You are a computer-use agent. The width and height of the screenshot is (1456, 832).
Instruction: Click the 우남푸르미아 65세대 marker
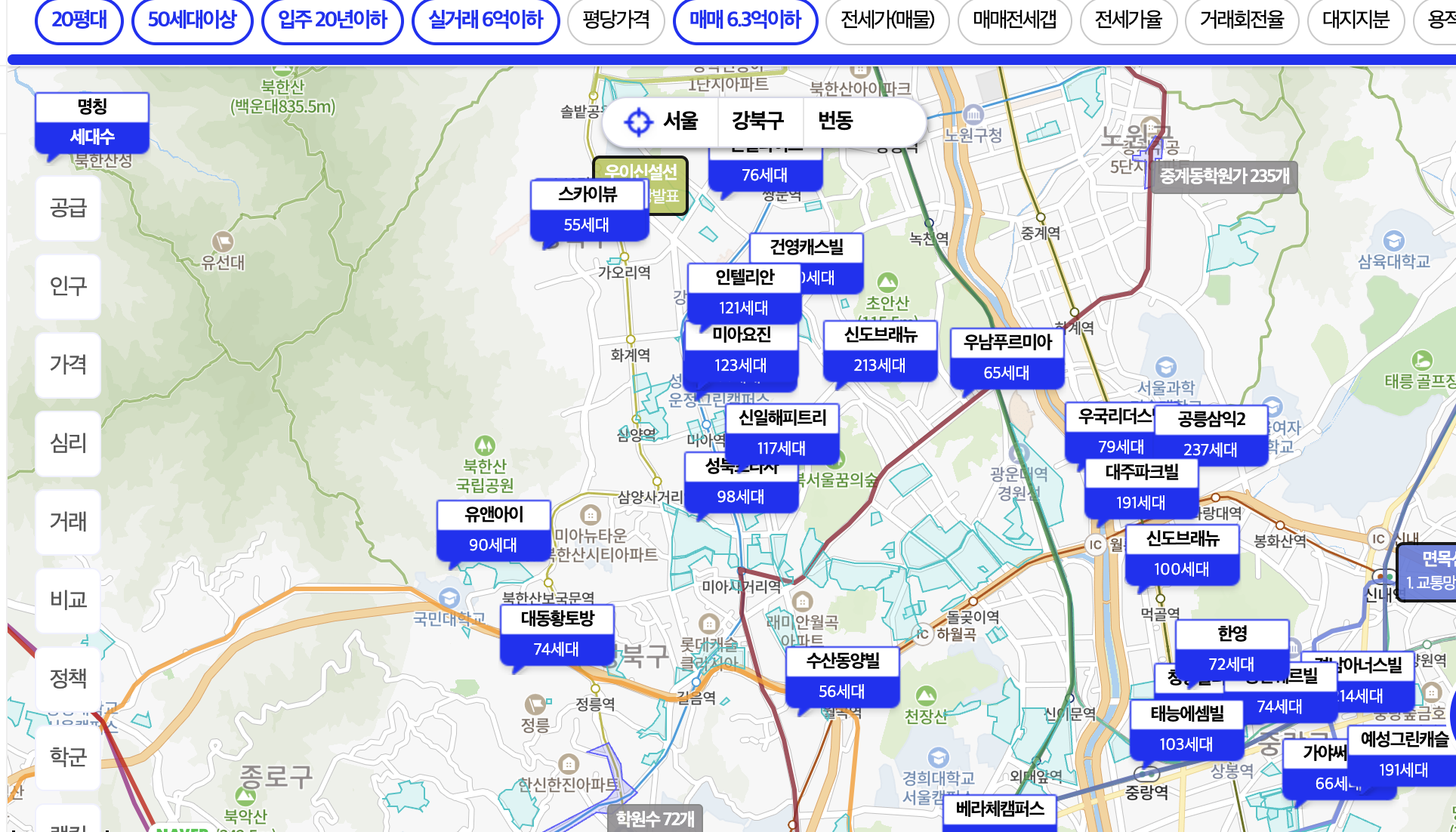coord(1007,358)
